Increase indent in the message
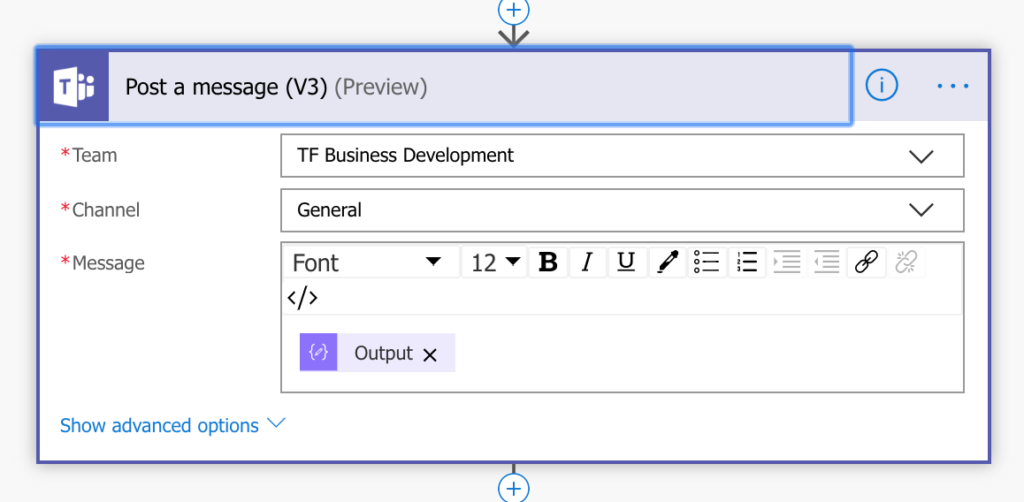The image size is (1024, 502). pyautogui.click(x=787, y=263)
